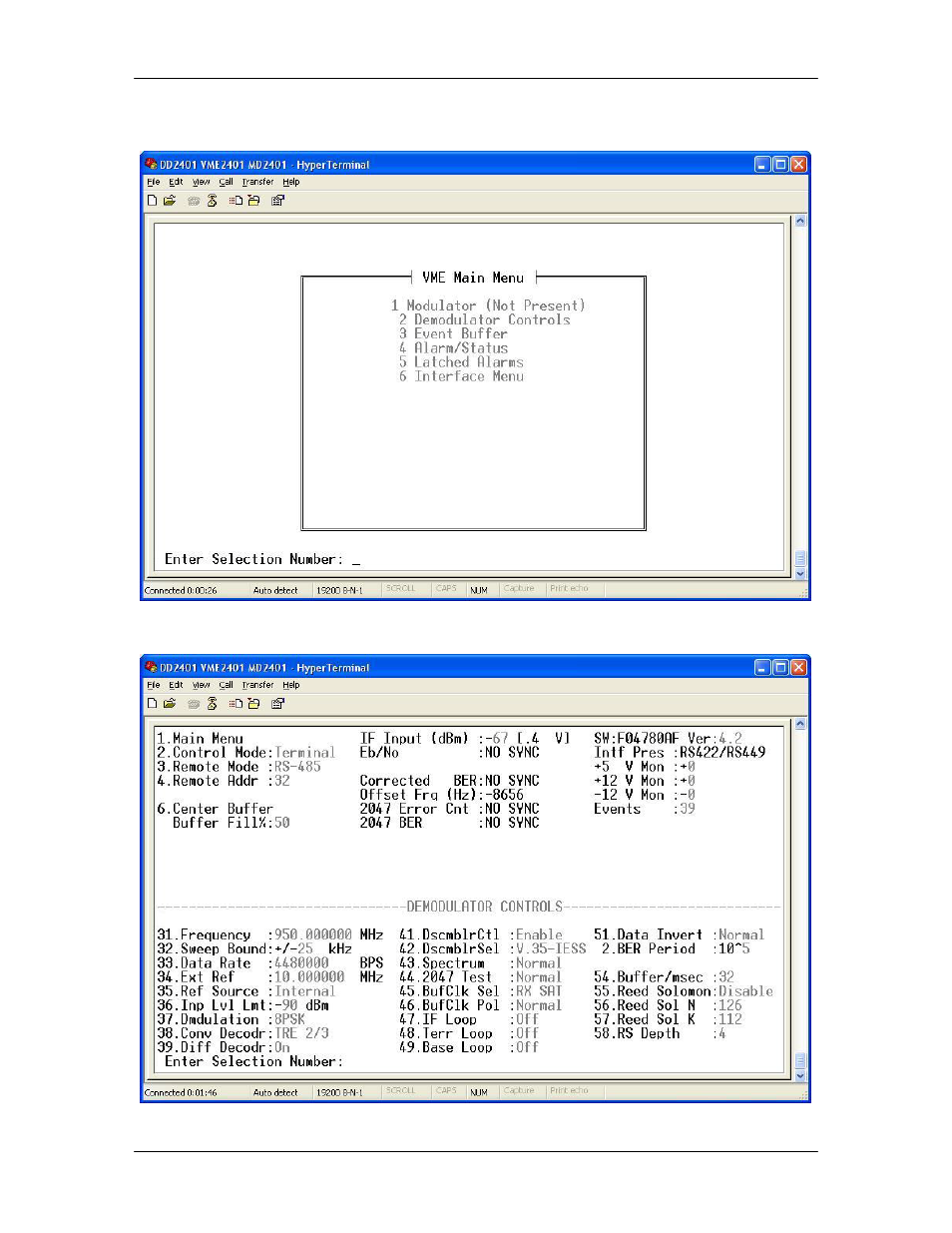952x1233 pixels.
Task: Click Open folder icon in VME Main Menu window
Action: pos(170,201)
